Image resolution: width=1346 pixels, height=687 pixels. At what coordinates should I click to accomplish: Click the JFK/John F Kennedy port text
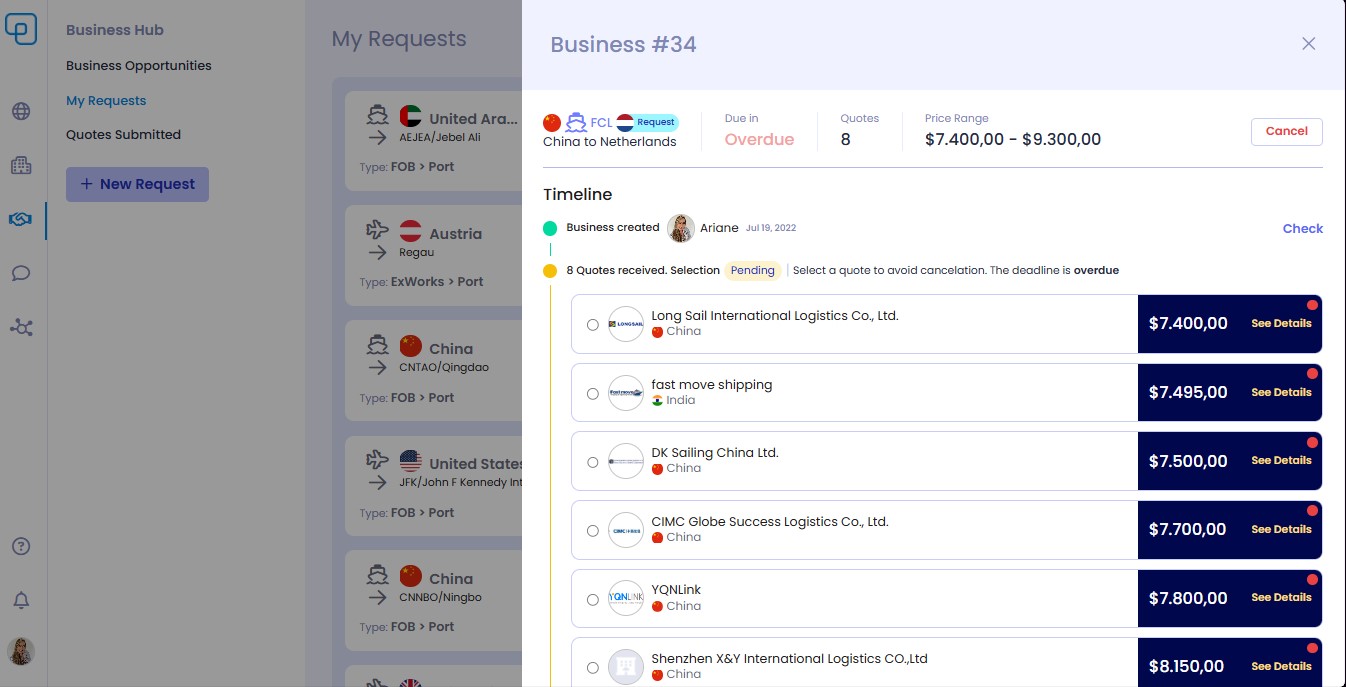click(460, 483)
